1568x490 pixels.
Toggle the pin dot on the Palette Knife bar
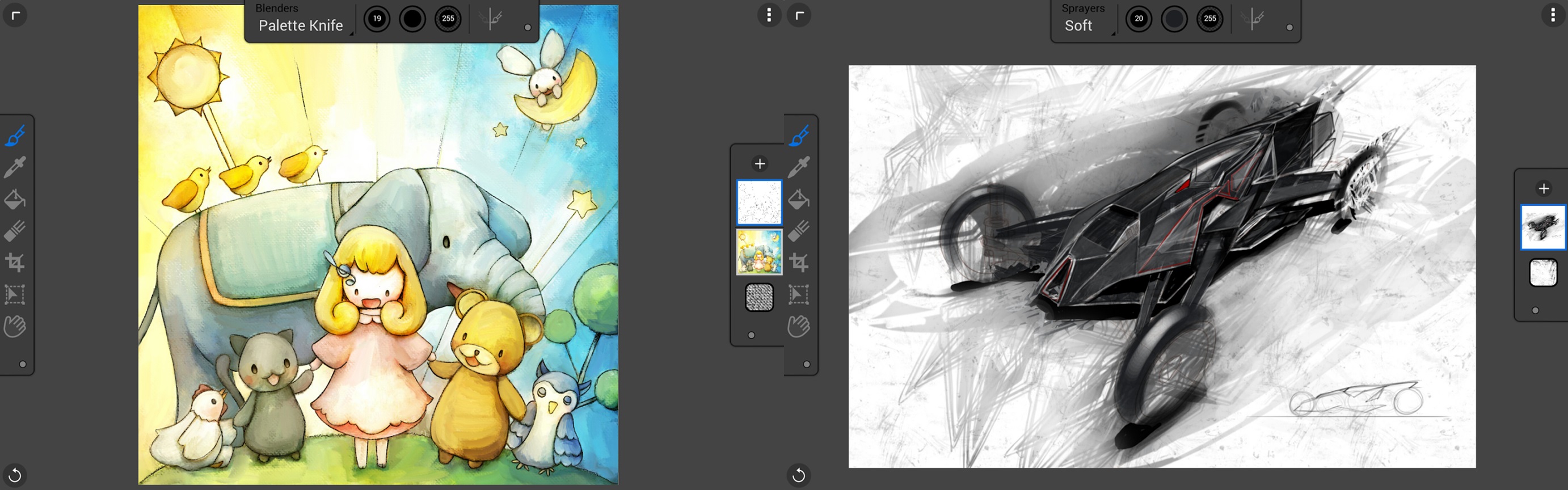pos(528,27)
